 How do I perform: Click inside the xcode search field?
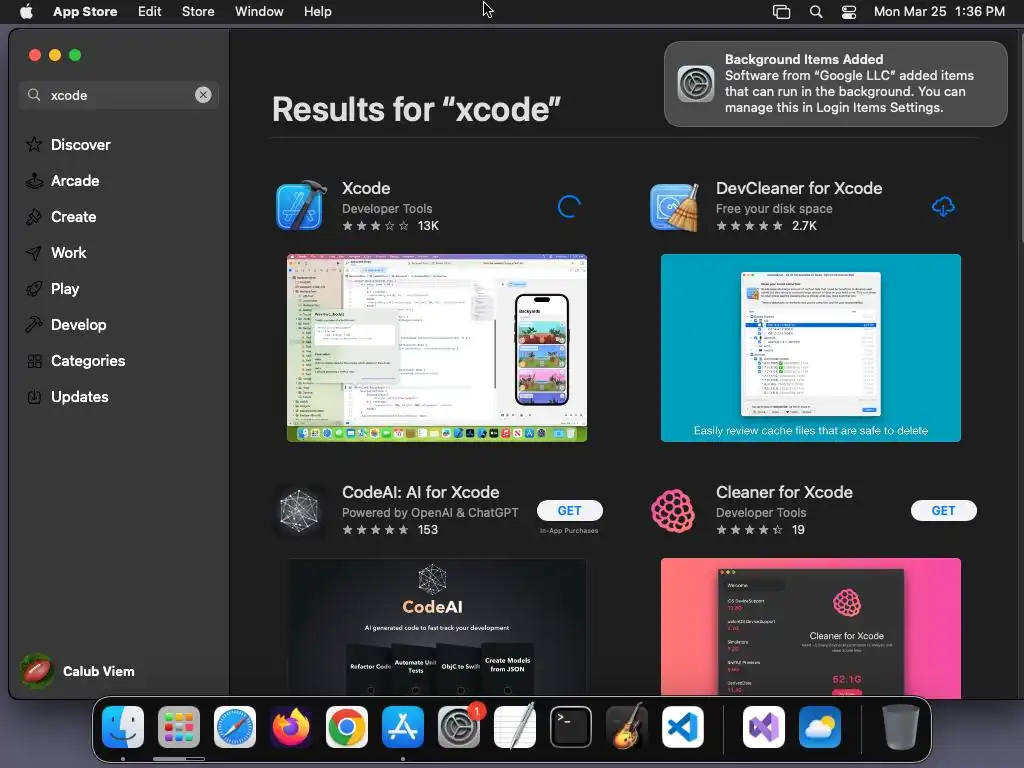tap(118, 95)
